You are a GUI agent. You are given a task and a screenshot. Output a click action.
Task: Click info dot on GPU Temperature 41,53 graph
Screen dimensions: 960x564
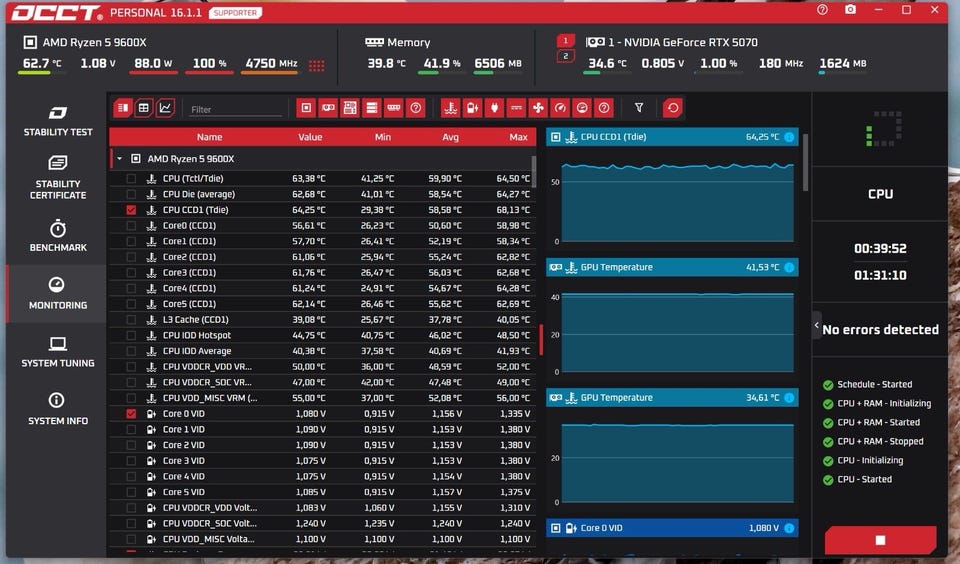click(789, 268)
